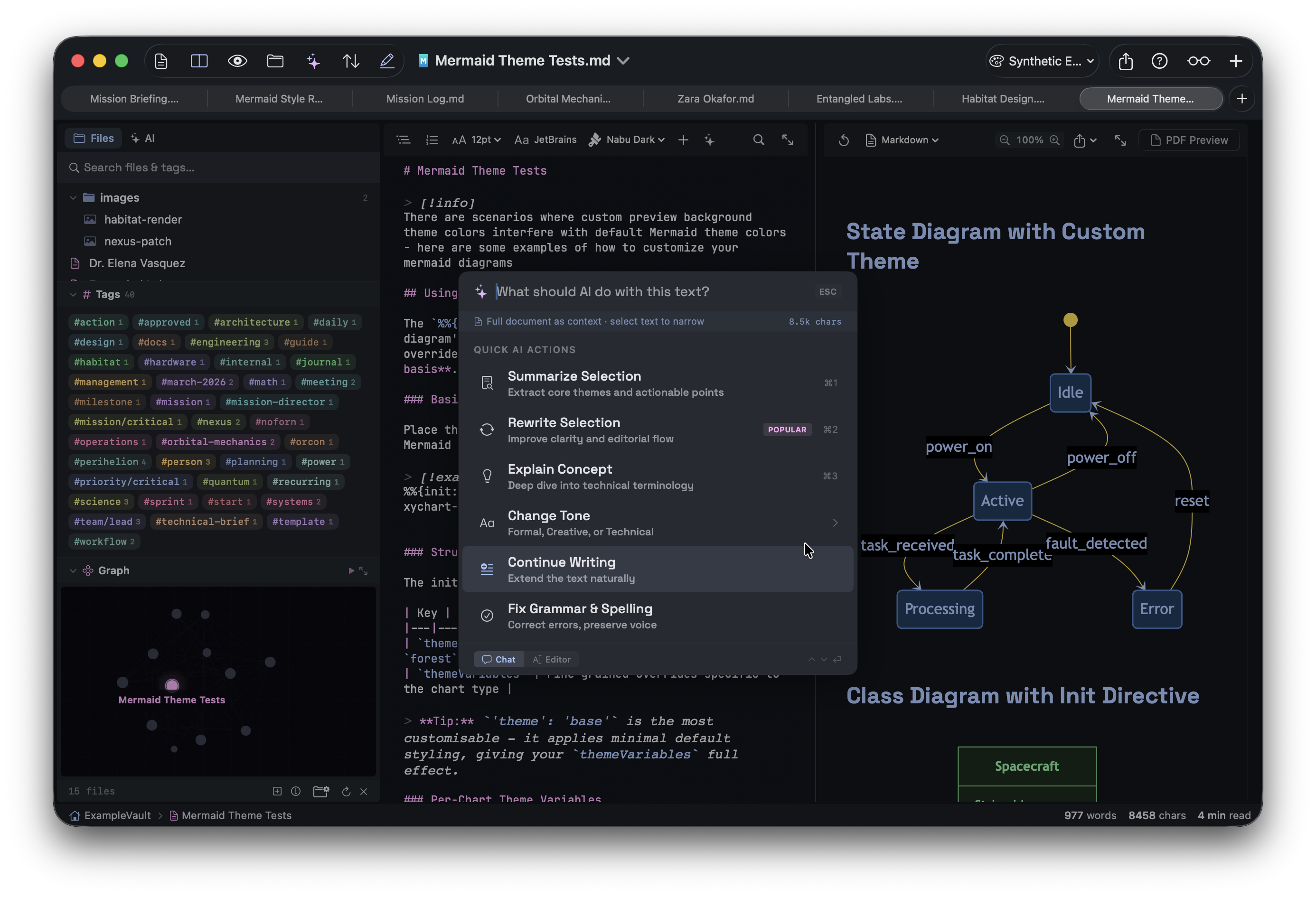This screenshot has height=897, width=1316.
Task: Toggle the split pane layout icon
Action: [199, 61]
